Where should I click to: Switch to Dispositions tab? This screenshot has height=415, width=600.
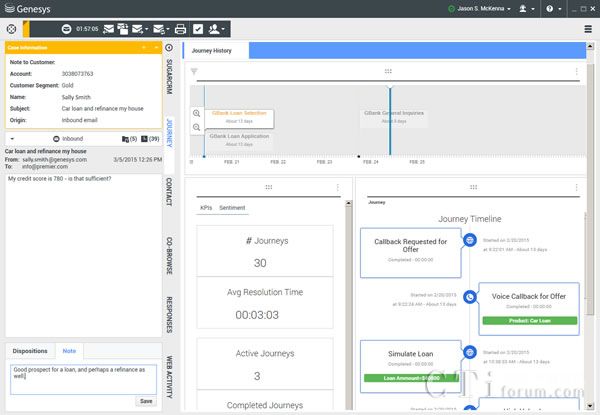[30, 351]
